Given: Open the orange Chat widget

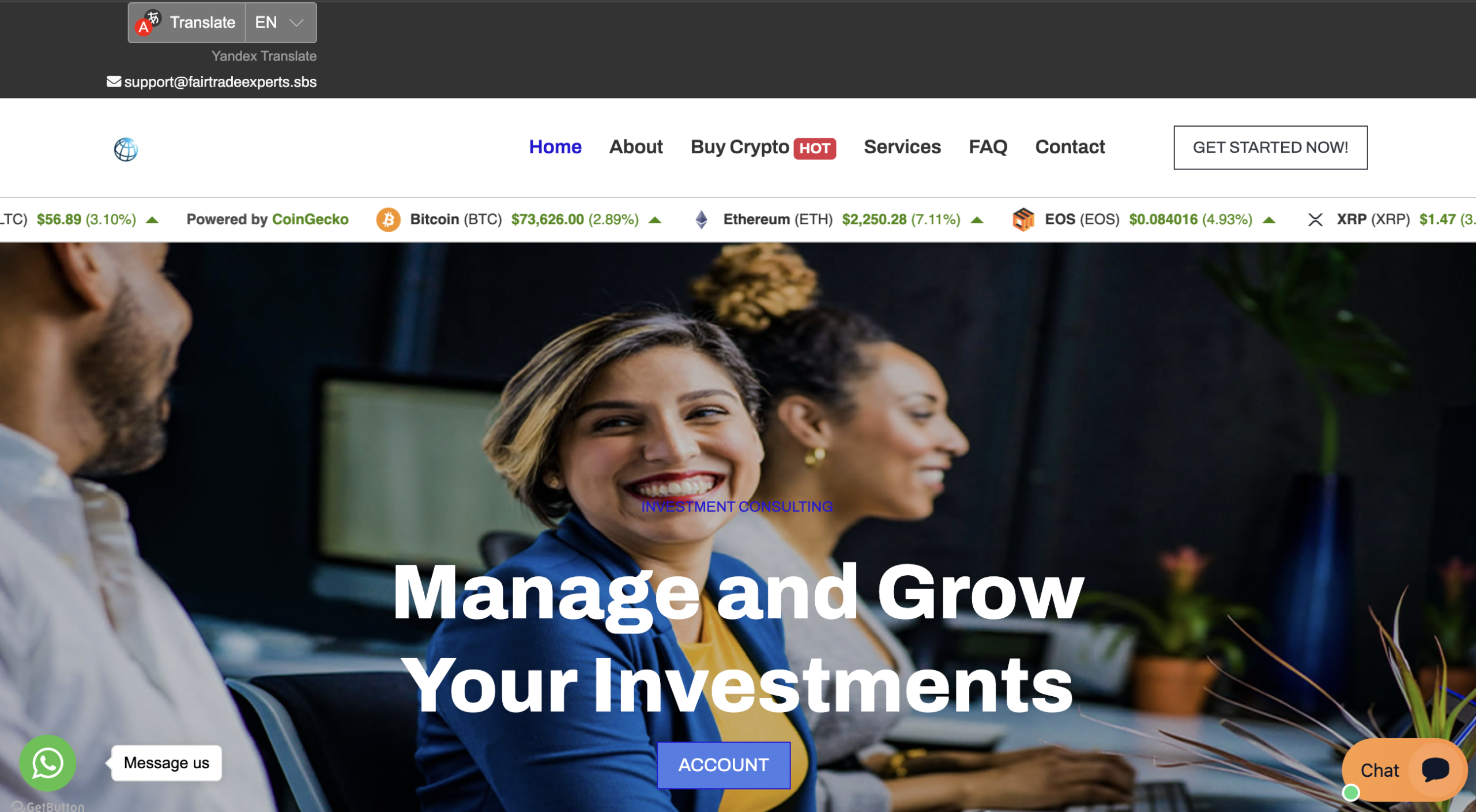Looking at the screenshot, I should point(1405,770).
